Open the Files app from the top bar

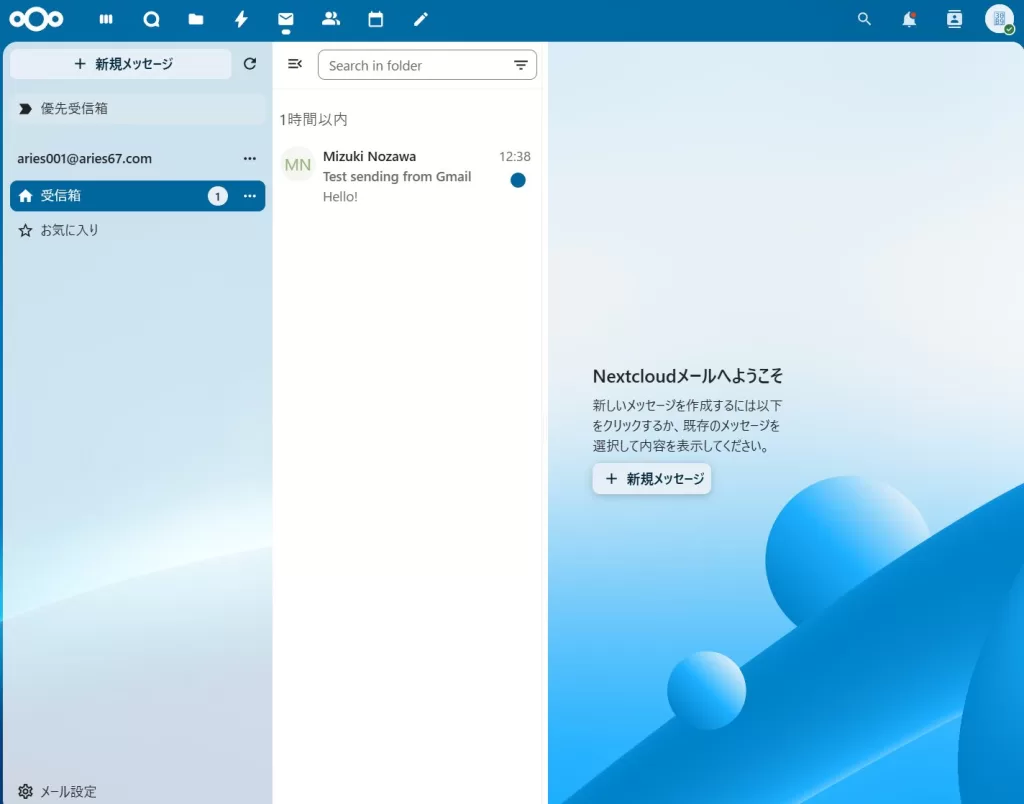(x=195, y=19)
